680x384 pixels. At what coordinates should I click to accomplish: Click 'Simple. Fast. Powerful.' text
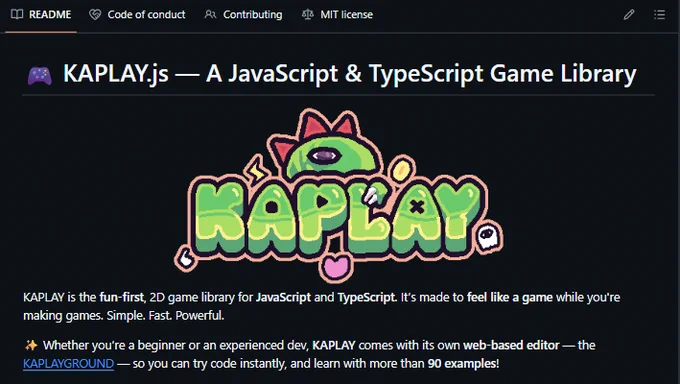165,315
